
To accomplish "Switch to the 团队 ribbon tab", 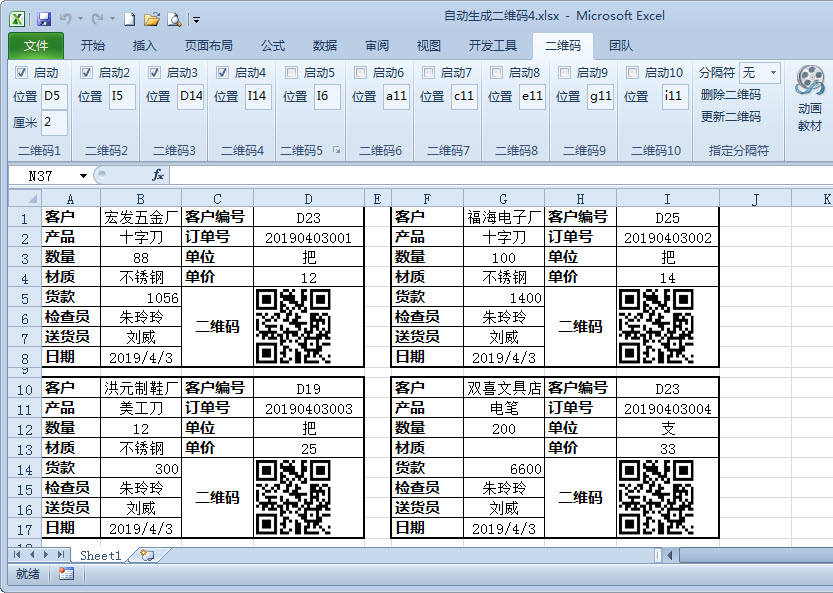I will pos(620,46).
